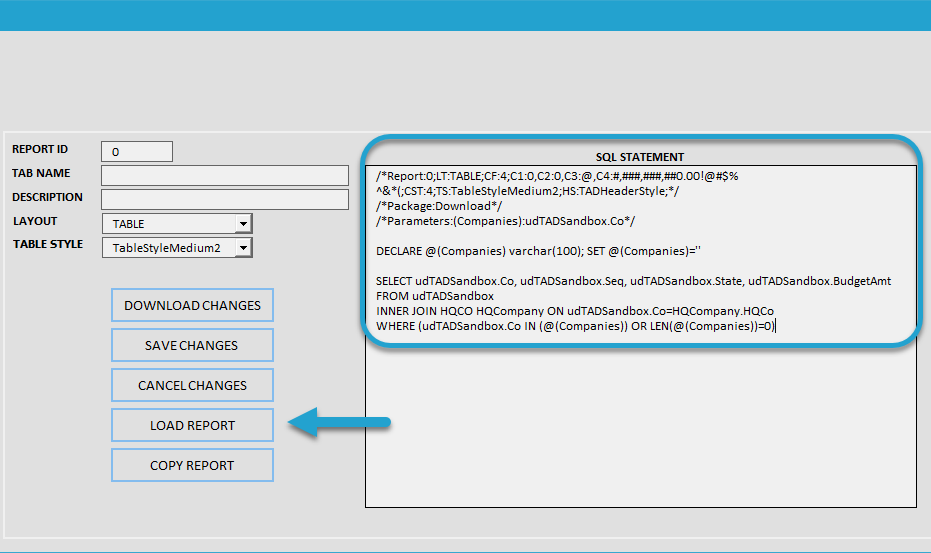Click in the REPORT ID field
Image resolution: width=931 pixels, height=553 pixels.
[x=137, y=151]
